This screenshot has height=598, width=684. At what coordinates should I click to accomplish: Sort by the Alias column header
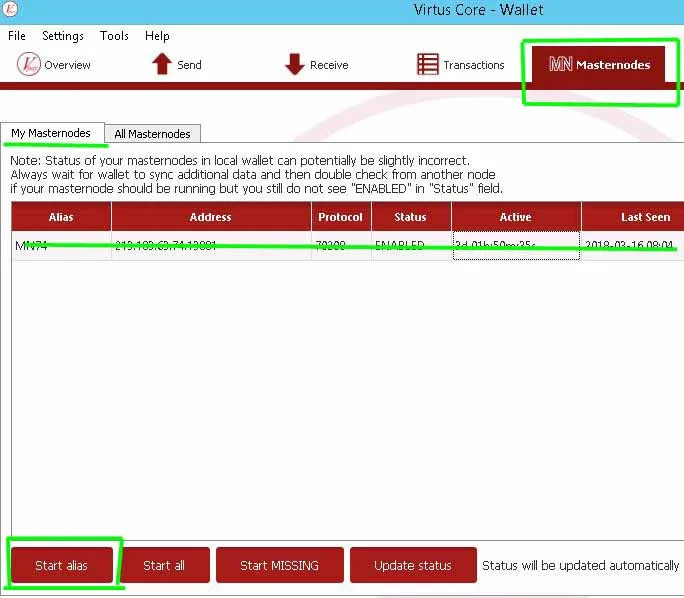coord(61,217)
